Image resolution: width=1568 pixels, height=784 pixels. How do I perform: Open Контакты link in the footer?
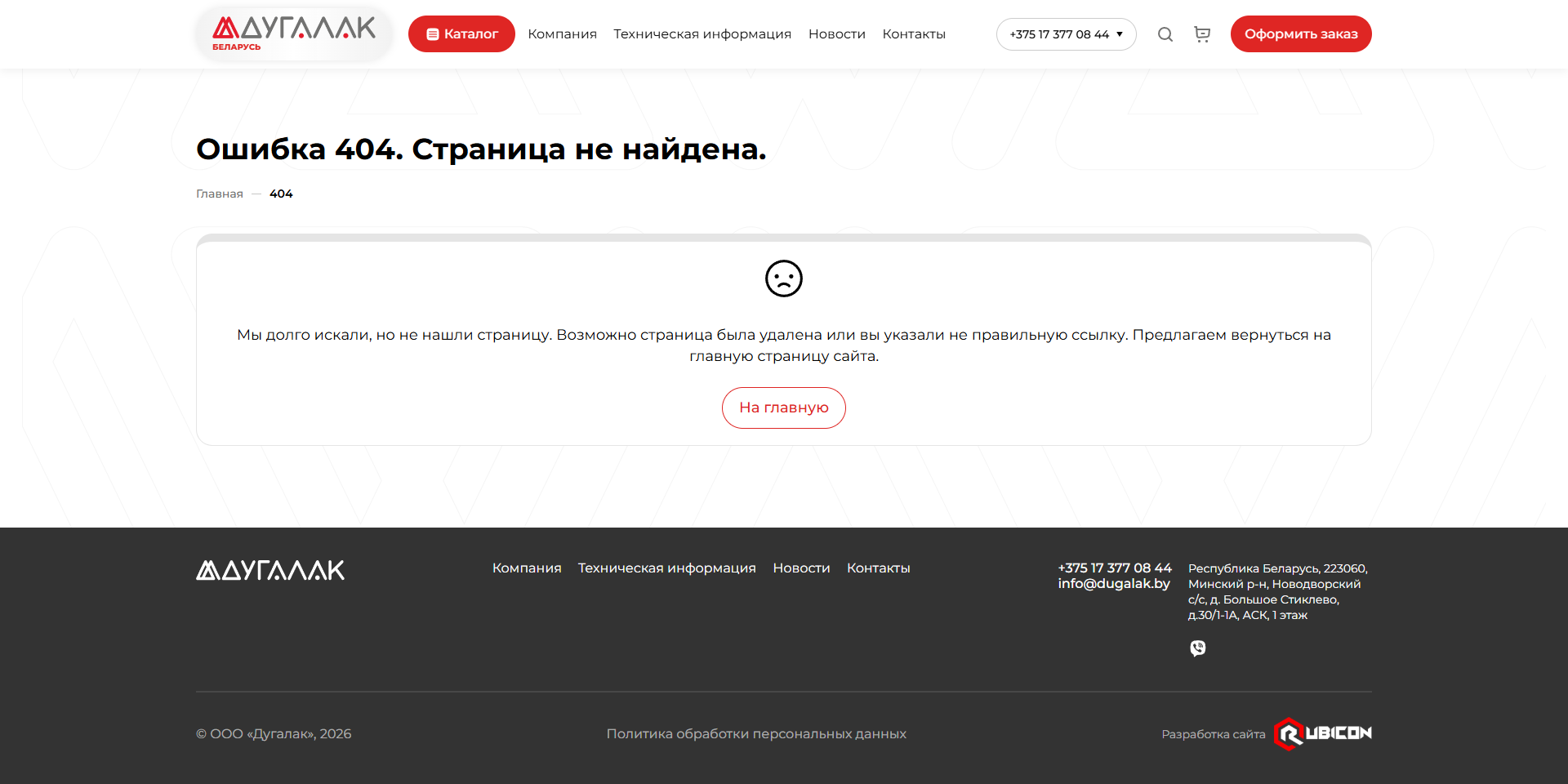point(878,568)
